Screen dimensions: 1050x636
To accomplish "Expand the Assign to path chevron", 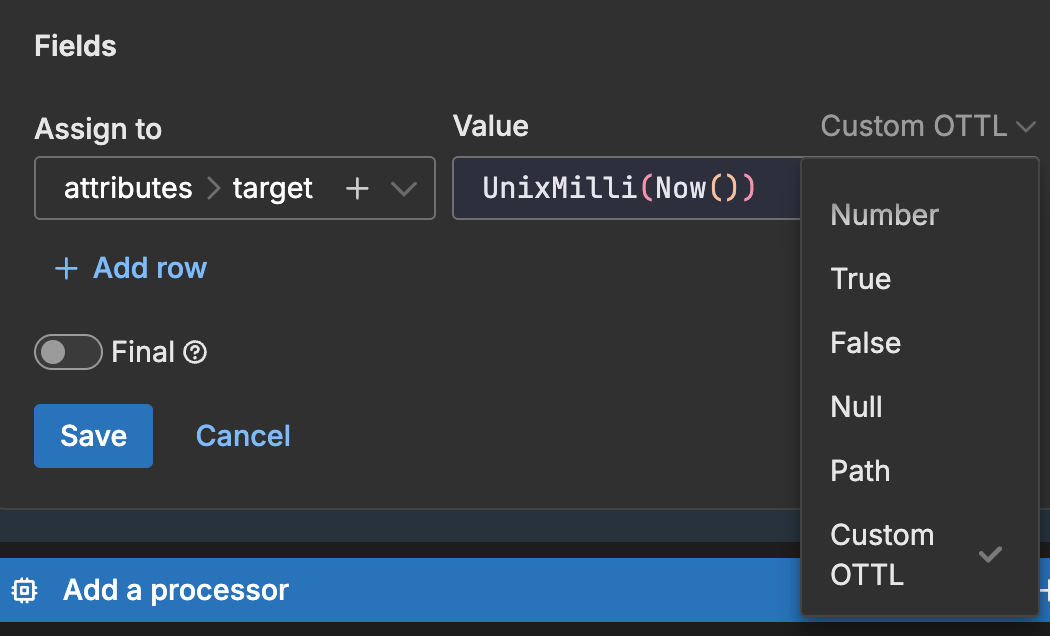I will coord(403,188).
